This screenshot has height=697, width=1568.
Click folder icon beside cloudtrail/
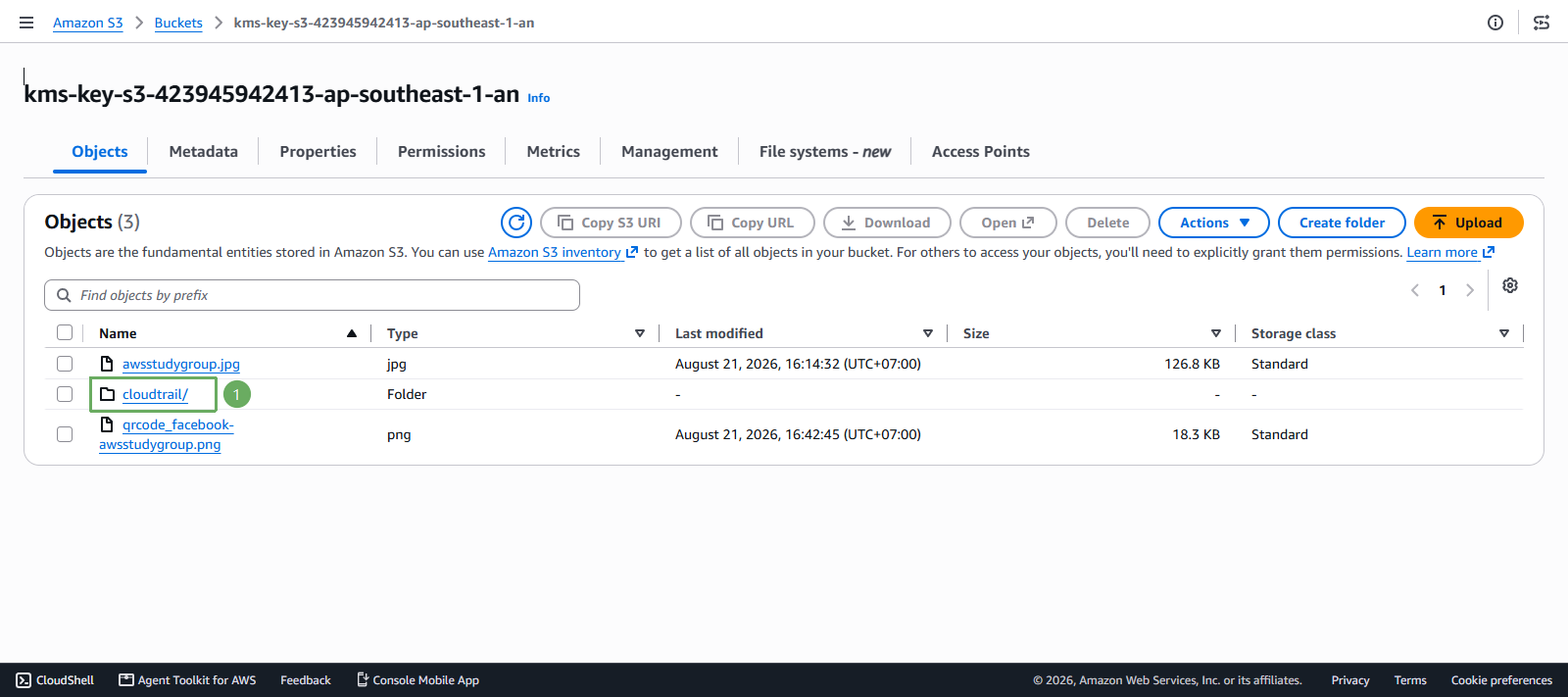[x=107, y=394]
